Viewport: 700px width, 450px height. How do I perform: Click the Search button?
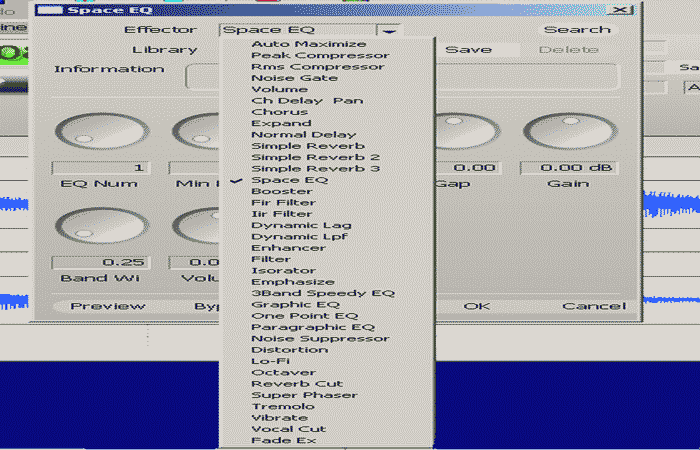[577, 30]
